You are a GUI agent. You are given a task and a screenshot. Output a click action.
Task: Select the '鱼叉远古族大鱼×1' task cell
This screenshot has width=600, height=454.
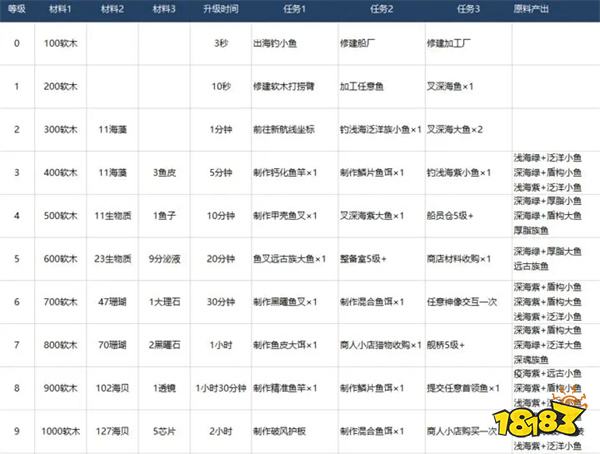290,259
